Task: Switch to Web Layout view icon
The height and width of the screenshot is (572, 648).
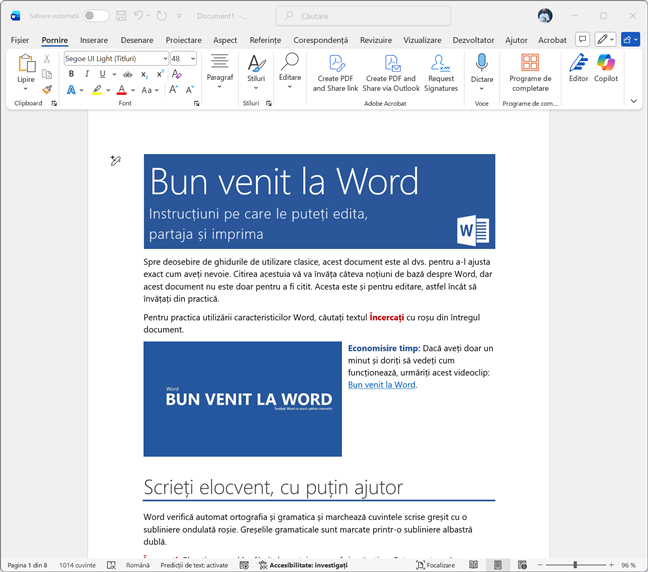Action: pyautogui.click(x=522, y=565)
